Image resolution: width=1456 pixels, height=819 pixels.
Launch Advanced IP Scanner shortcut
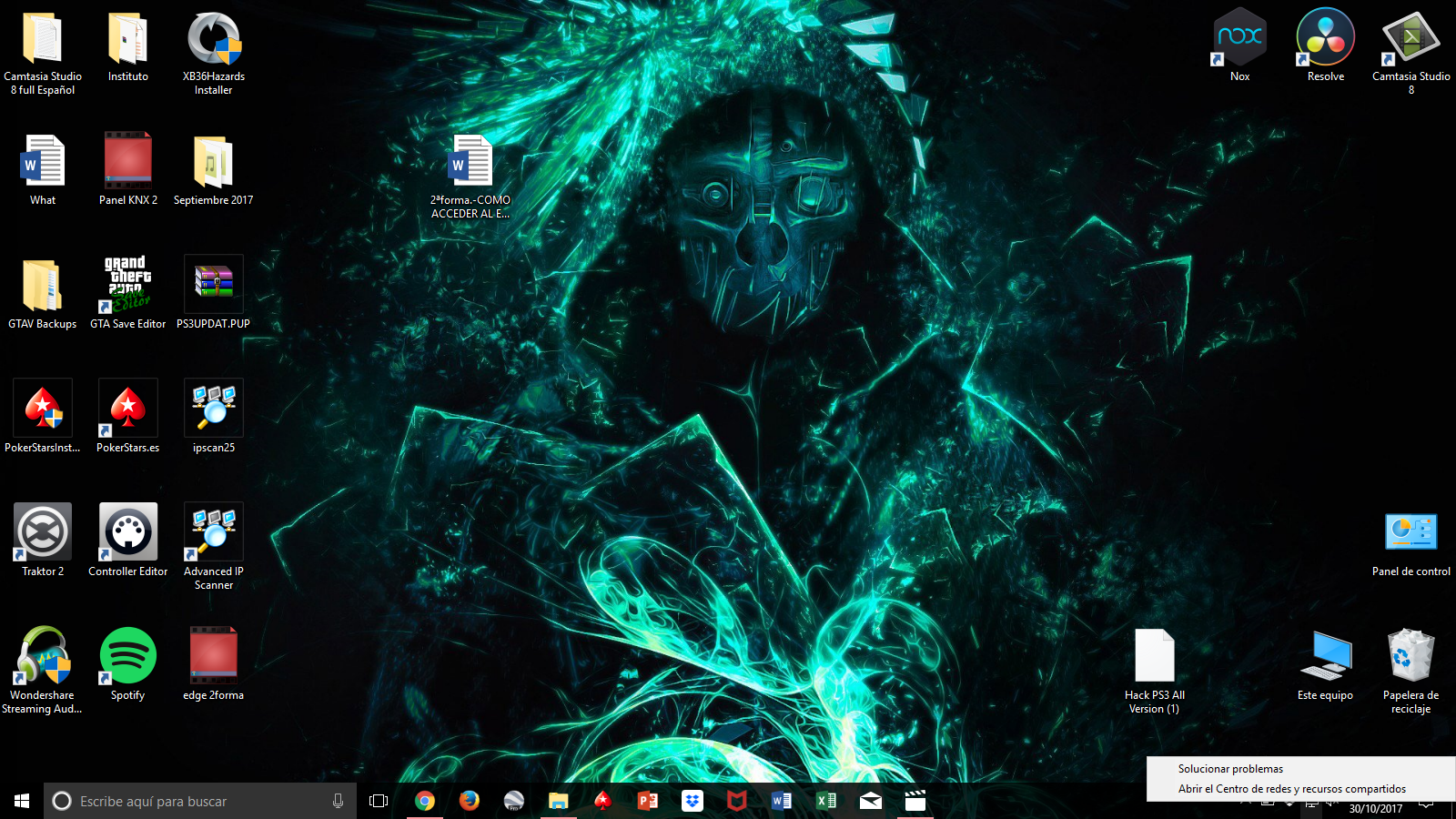214,548
